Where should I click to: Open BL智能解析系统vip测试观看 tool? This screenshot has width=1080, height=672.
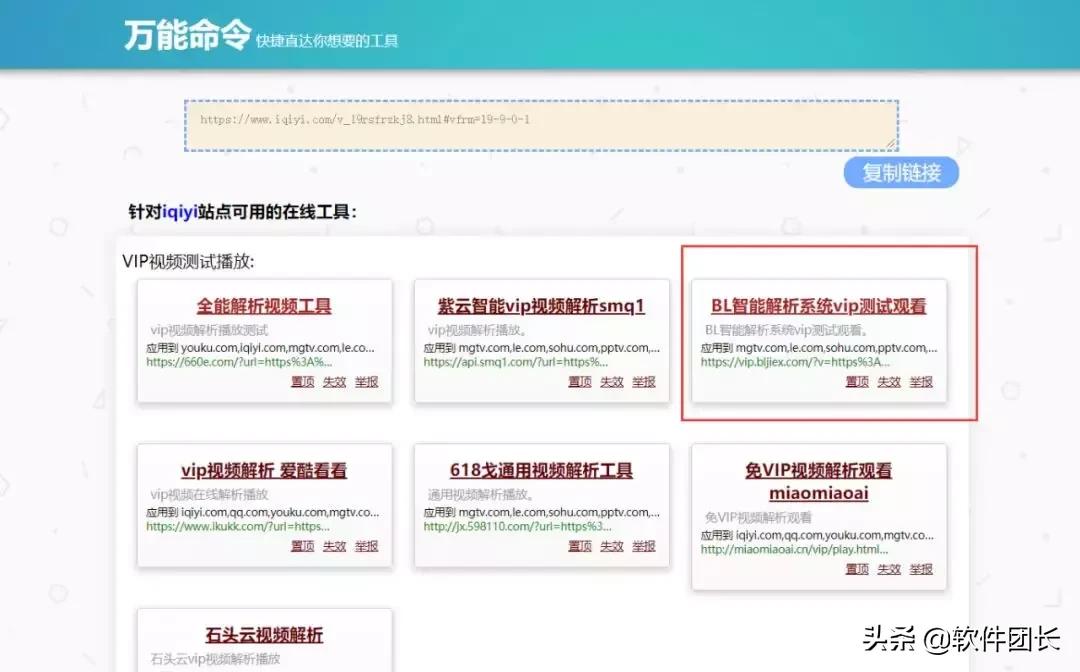coord(819,307)
